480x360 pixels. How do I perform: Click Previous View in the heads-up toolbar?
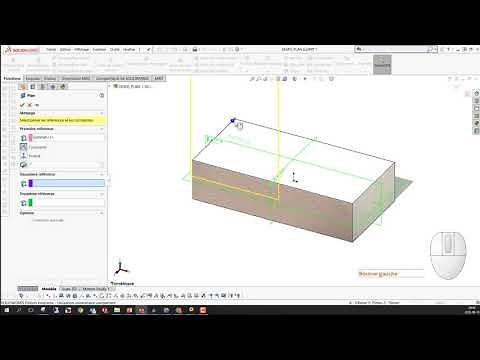pyautogui.click(x=266, y=79)
